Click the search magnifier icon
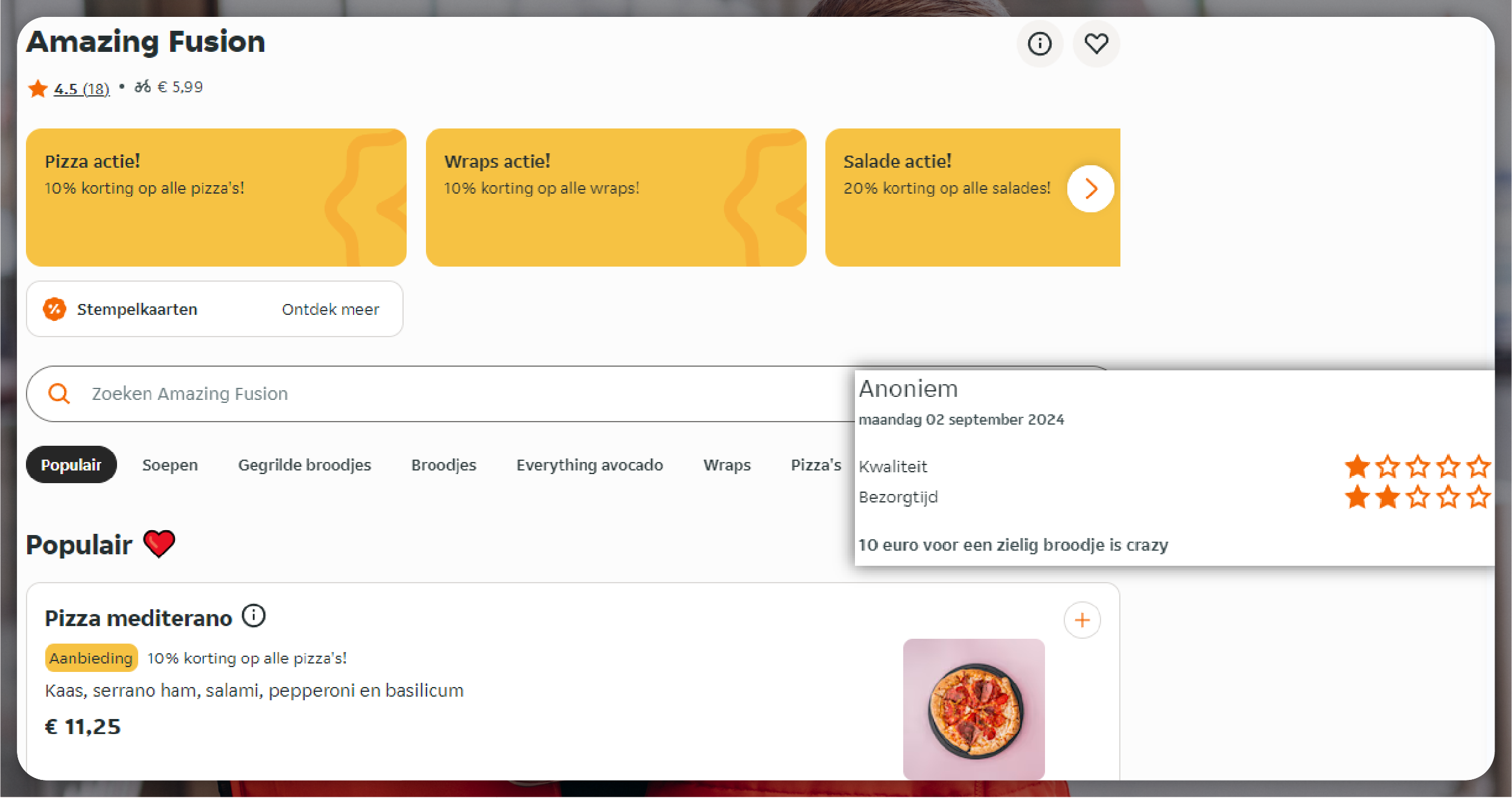Image resolution: width=1512 pixels, height=798 pixels. point(58,392)
